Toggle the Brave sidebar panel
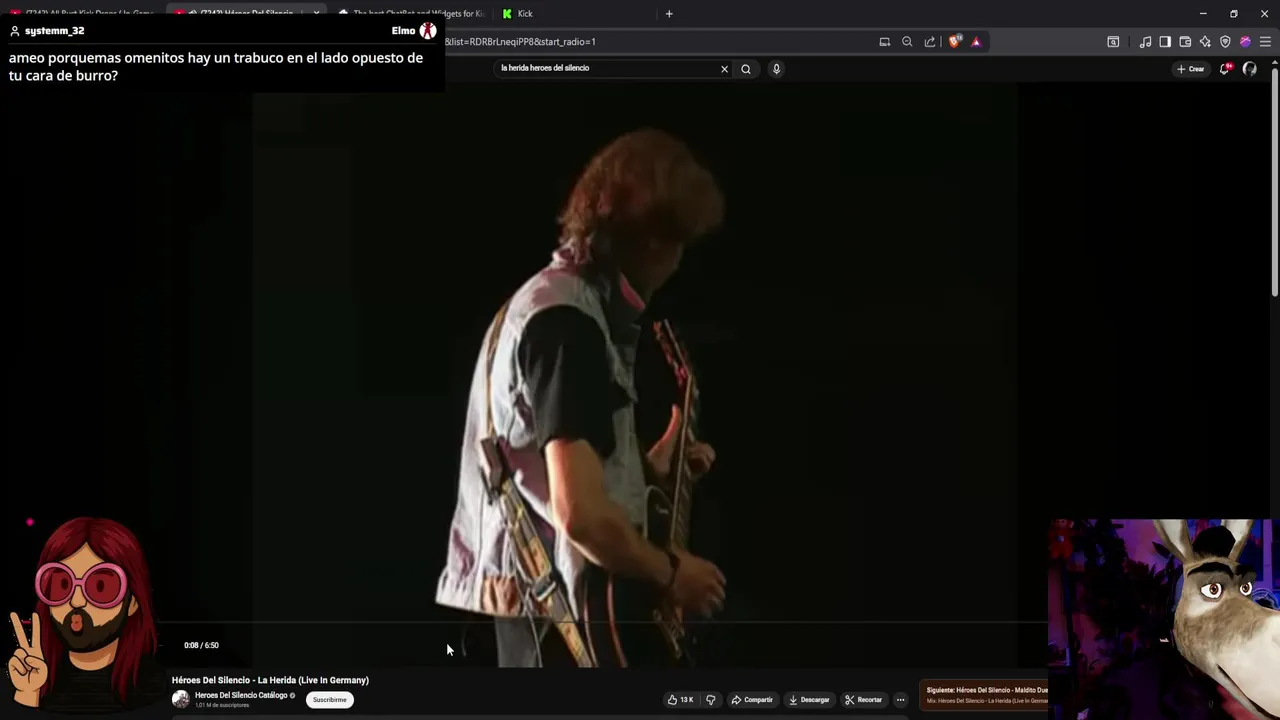 (1165, 42)
